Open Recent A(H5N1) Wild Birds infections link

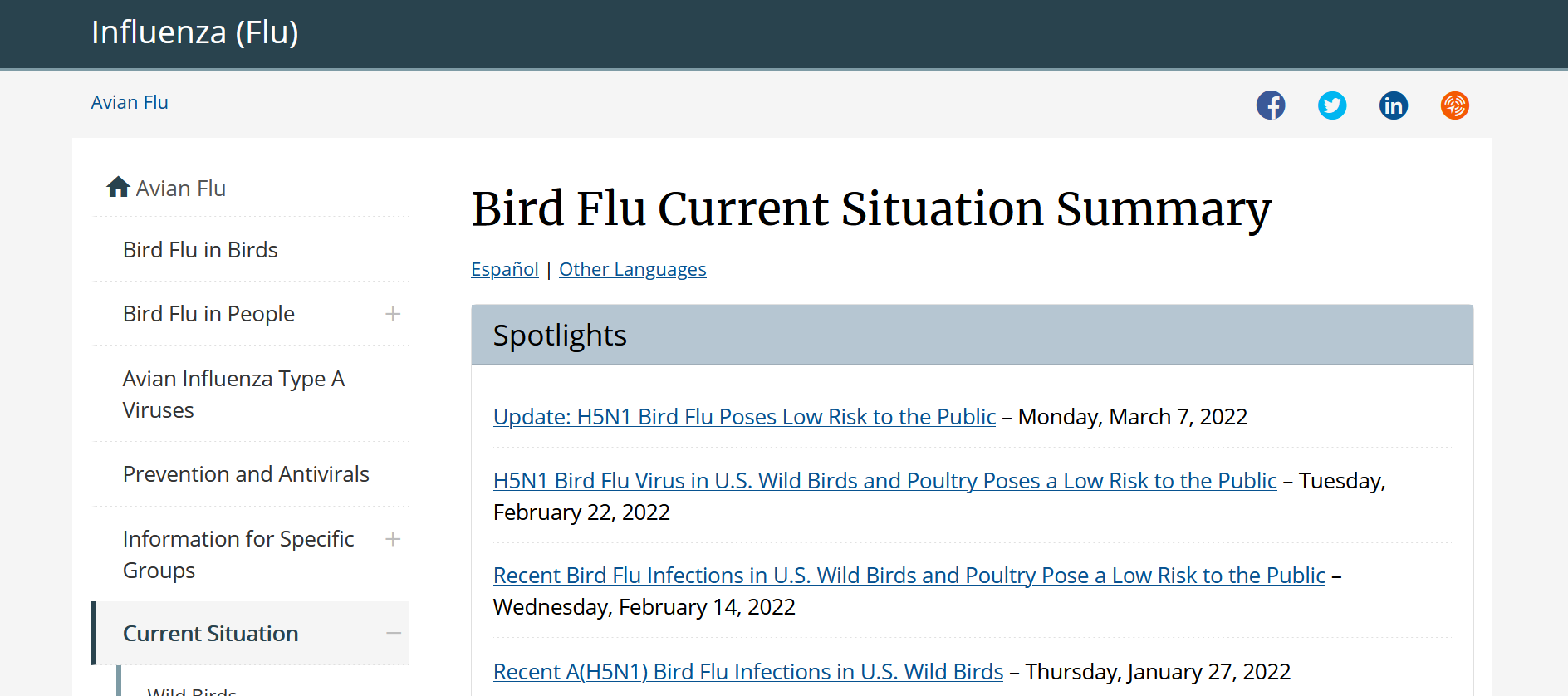click(x=747, y=672)
